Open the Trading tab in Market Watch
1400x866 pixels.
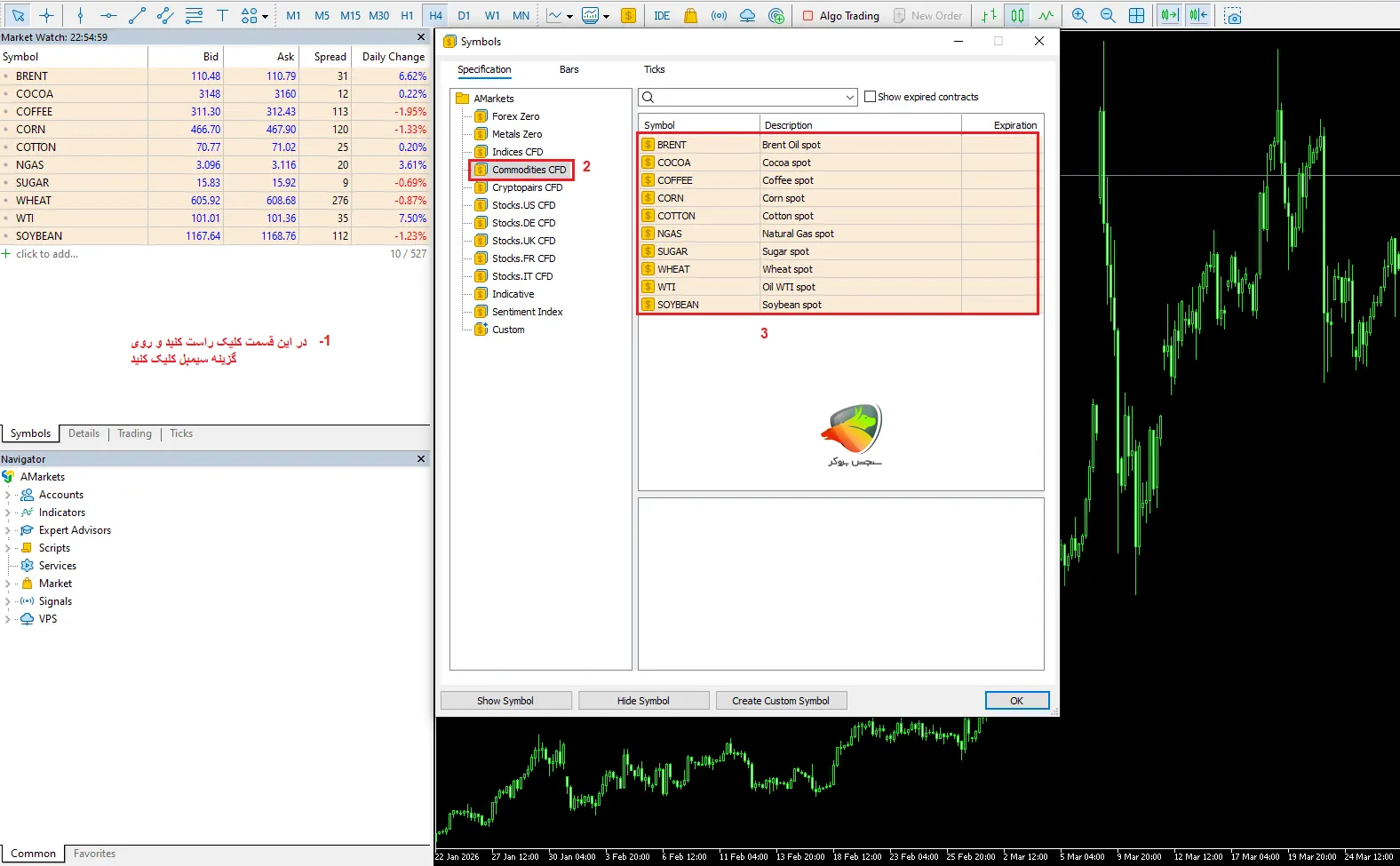[x=134, y=433]
